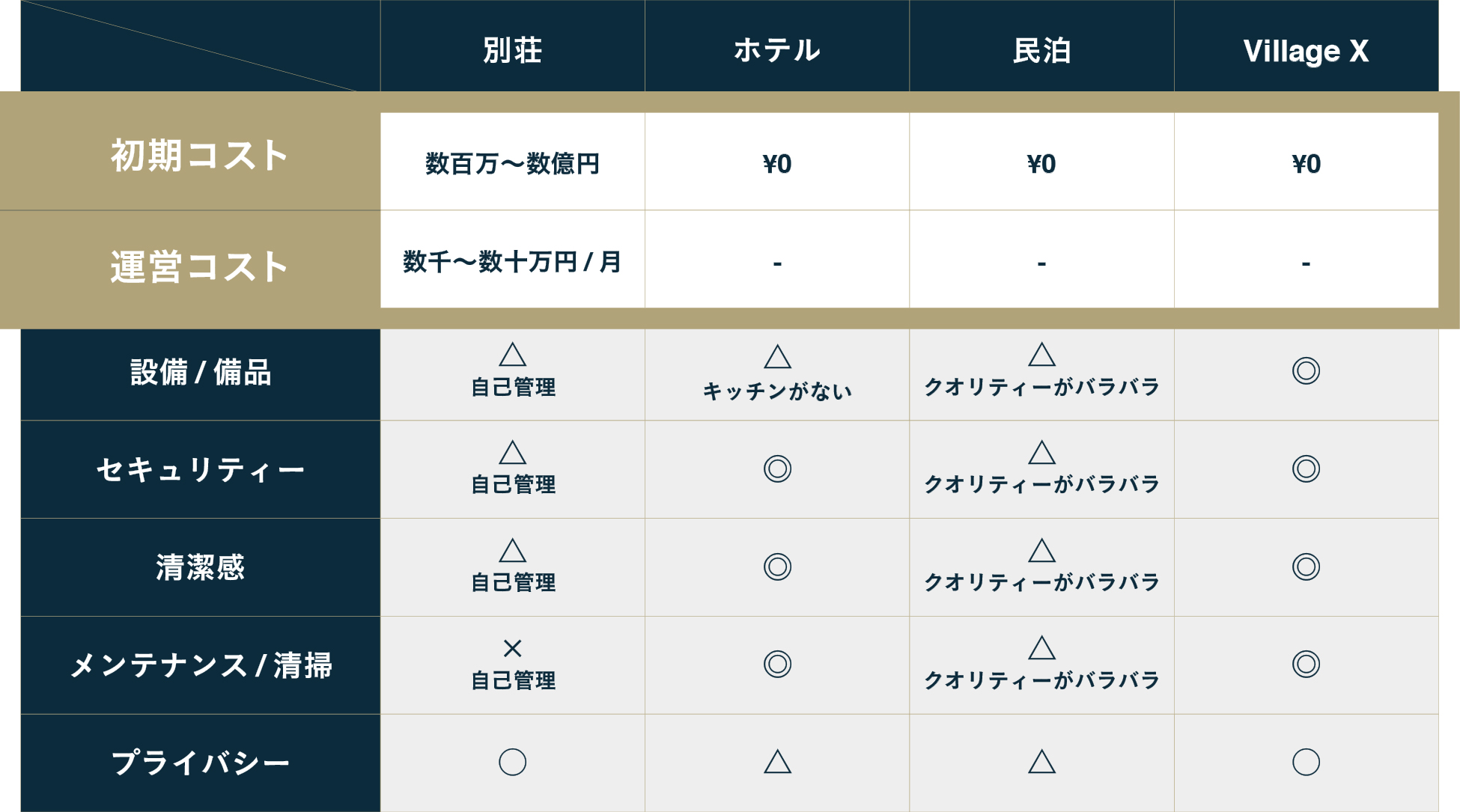Click the 数百万〜数億円 cell
Image resolution: width=1460 pixels, height=812 pixels.
[512, 163]
